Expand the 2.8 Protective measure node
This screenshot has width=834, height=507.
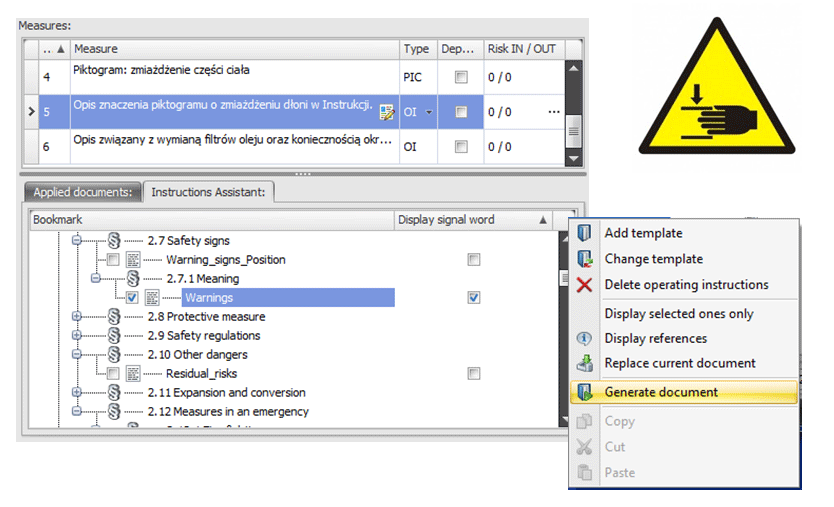point(76,317)
